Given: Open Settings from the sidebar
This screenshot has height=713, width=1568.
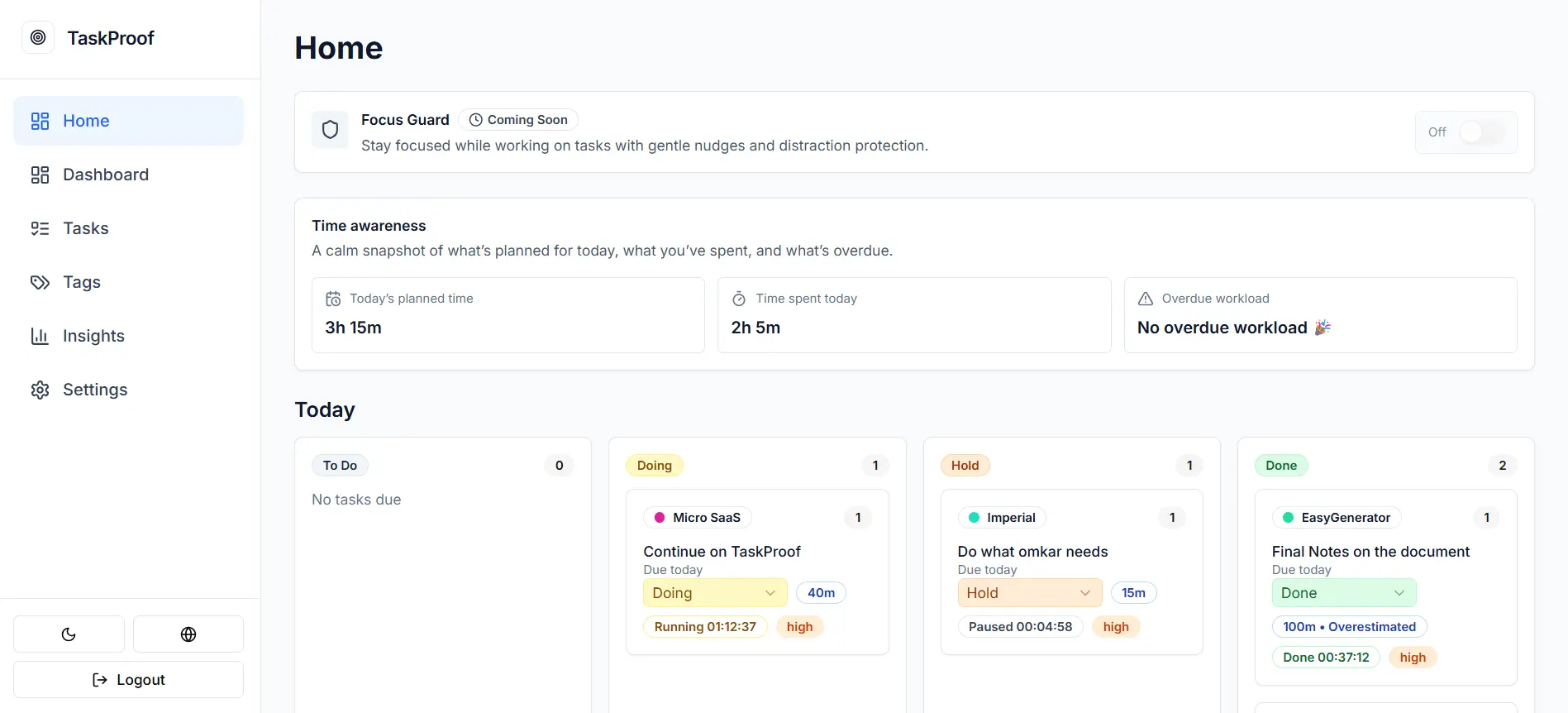Looking at the screenshot, I should coord(129,390).
